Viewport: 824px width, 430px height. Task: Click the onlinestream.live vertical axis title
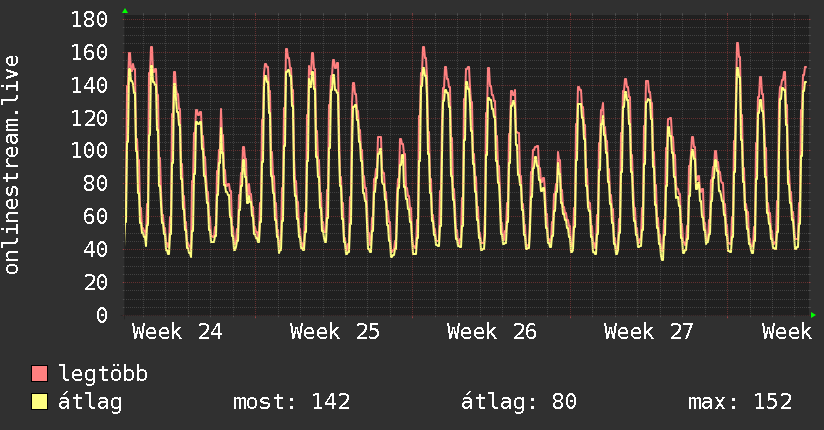pyautogui.click(x=12, y=165)
